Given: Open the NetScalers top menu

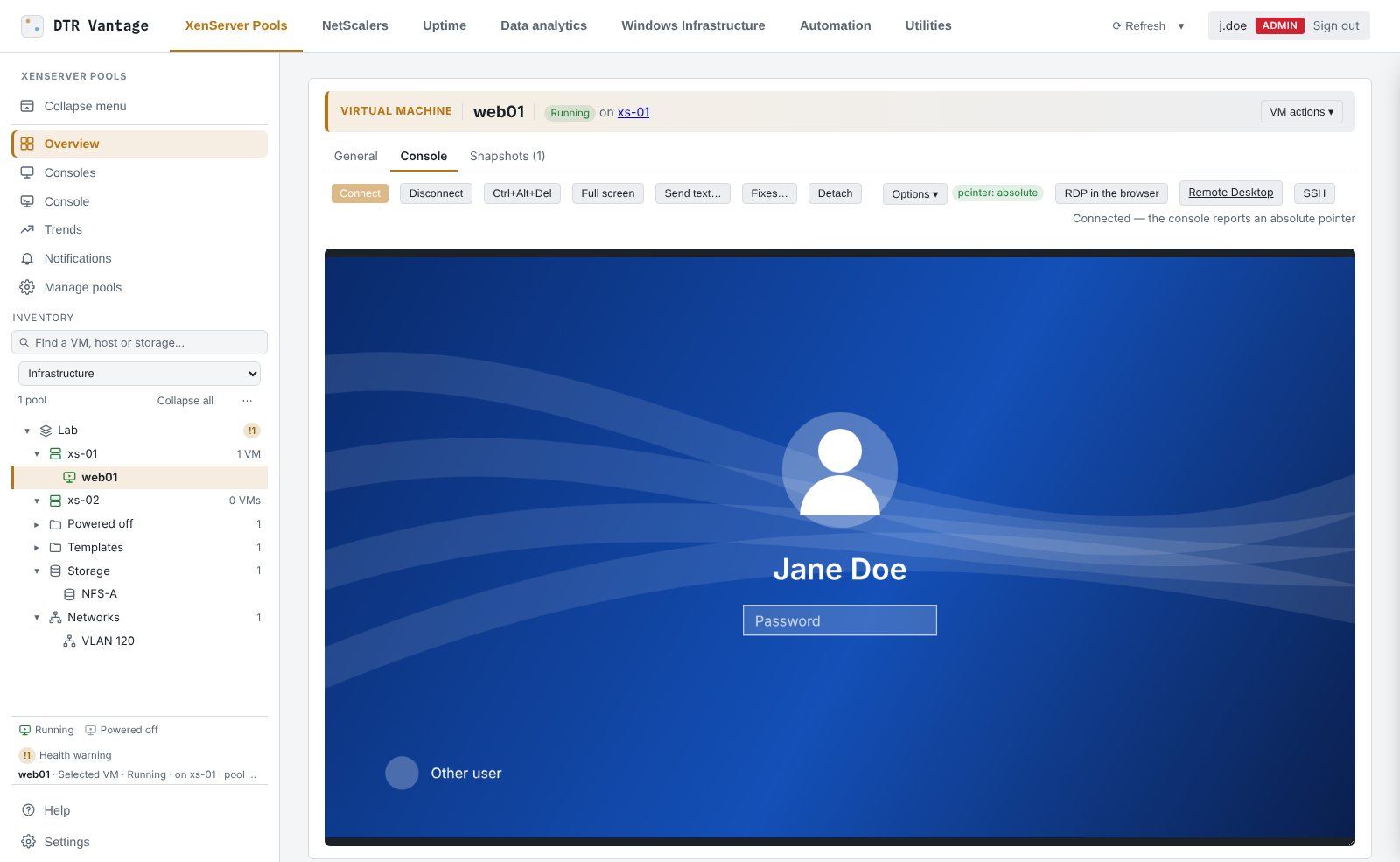Looking at the screenshot, I should pyautogui.click(x=354, y=25).
